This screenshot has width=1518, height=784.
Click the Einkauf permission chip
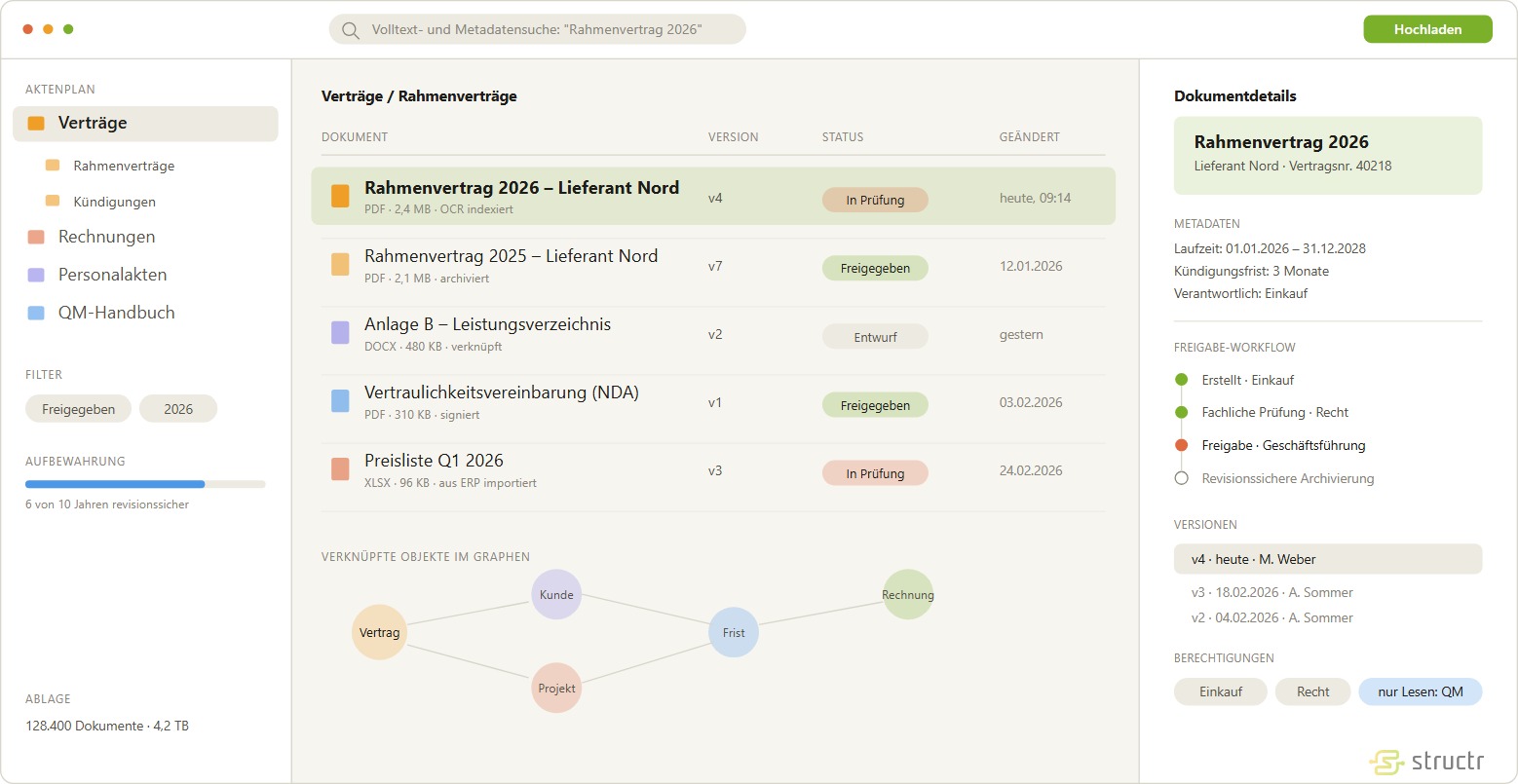coord(1221,691)
